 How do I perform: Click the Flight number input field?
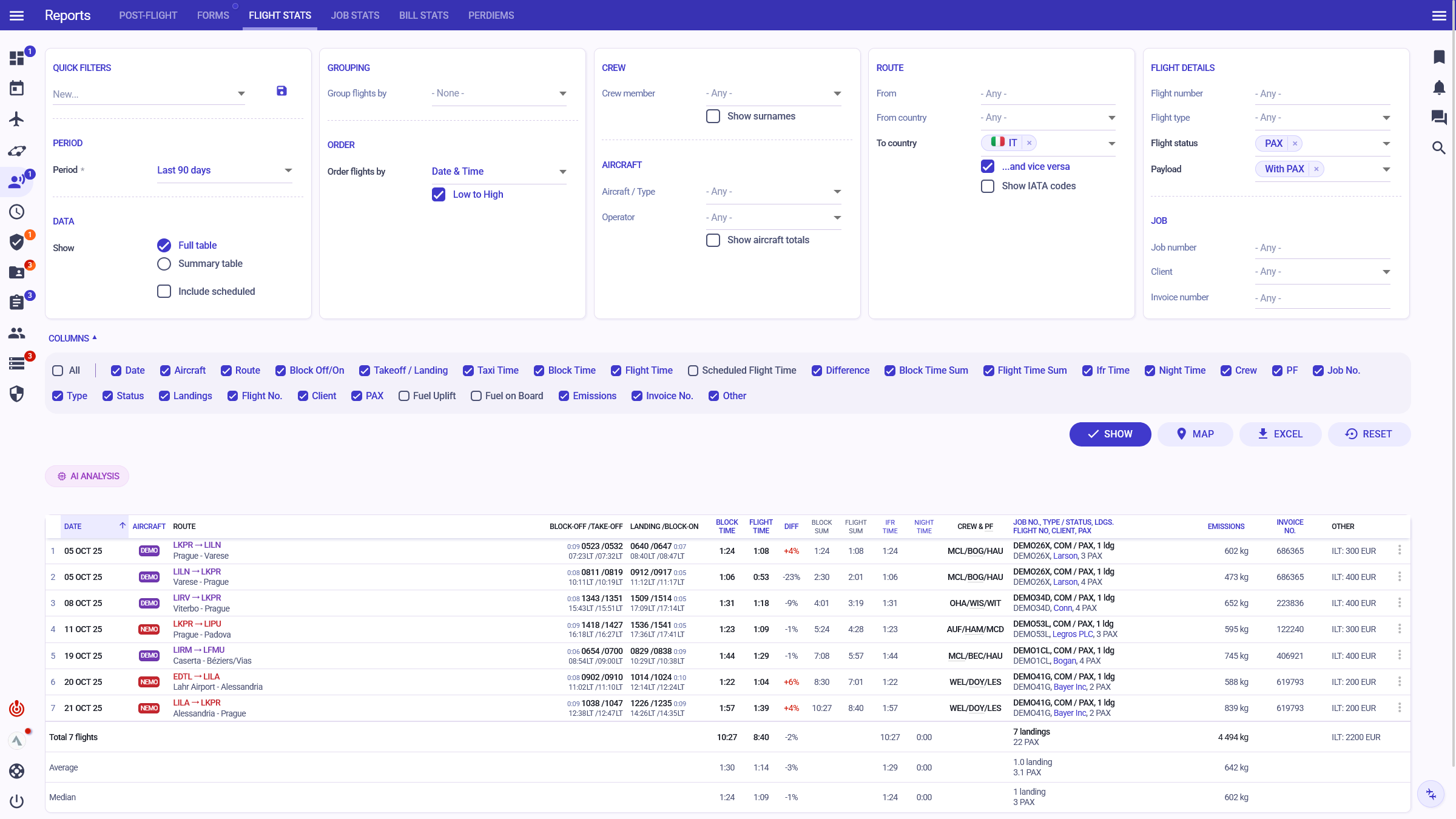1321,93
